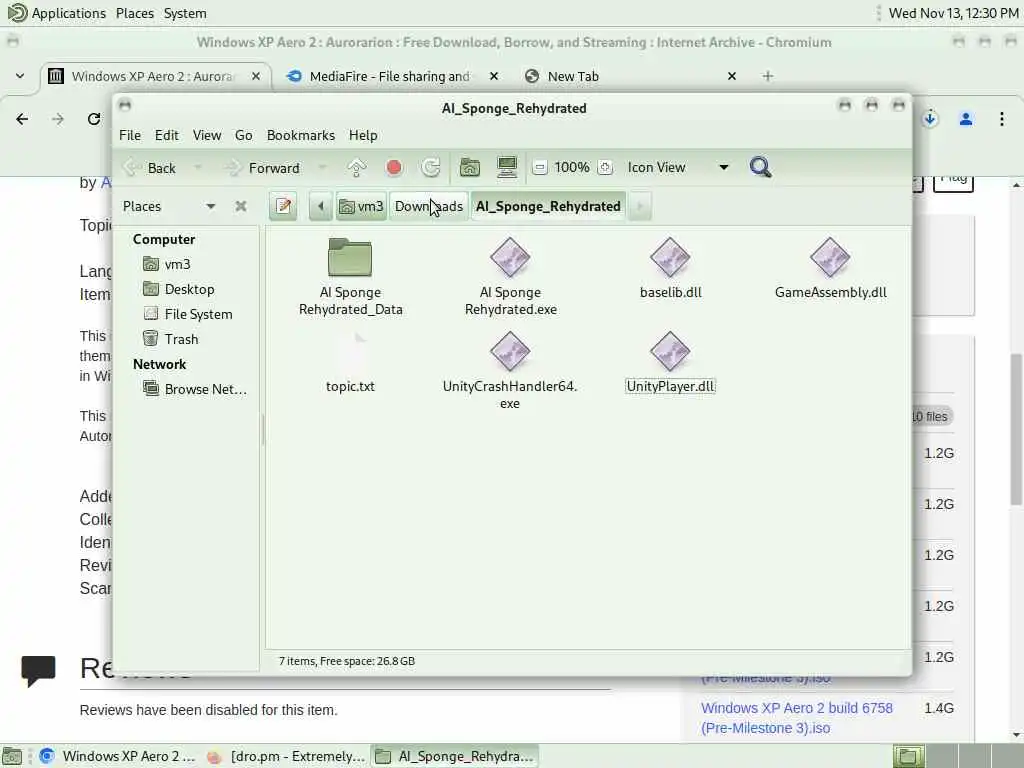Click the search magnifier icon
The width and height of the screenshot is (1024, 768).
tap(760, 168)
